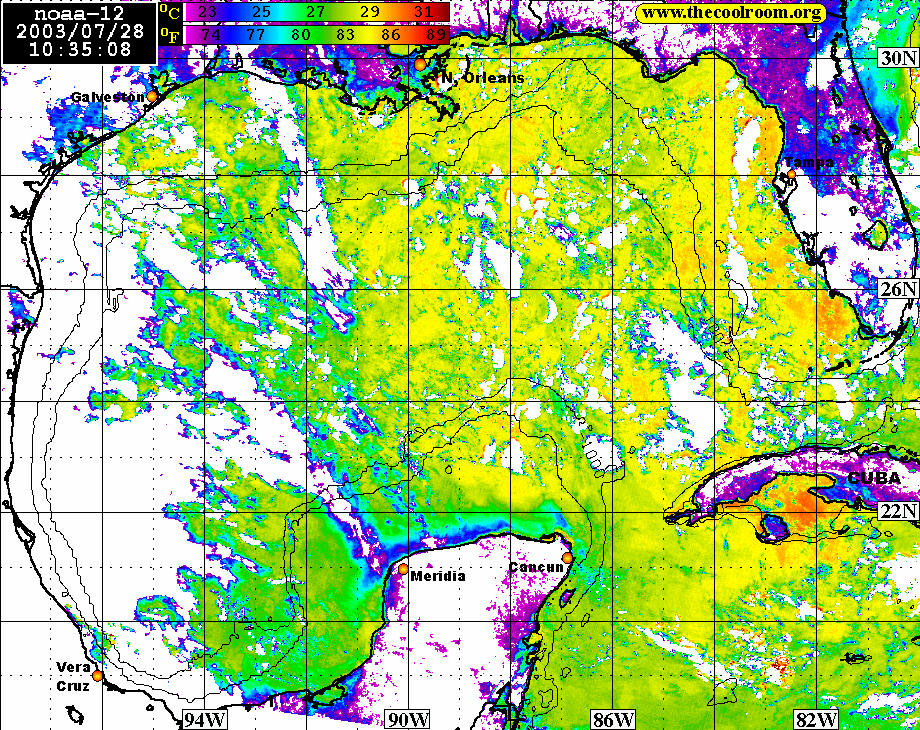This screenshot has width=920, height=730.
Task: Click the 22N latitude label
Action: click(x=898, y=511)
